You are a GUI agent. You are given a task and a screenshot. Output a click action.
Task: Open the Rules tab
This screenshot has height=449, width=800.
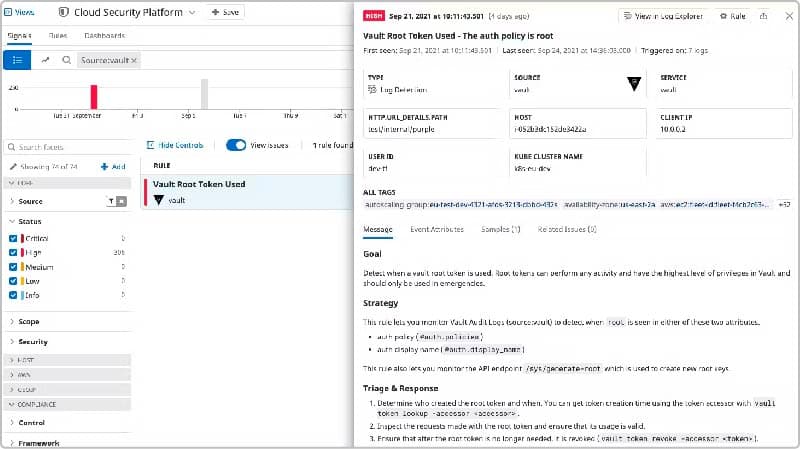(58, 35)
